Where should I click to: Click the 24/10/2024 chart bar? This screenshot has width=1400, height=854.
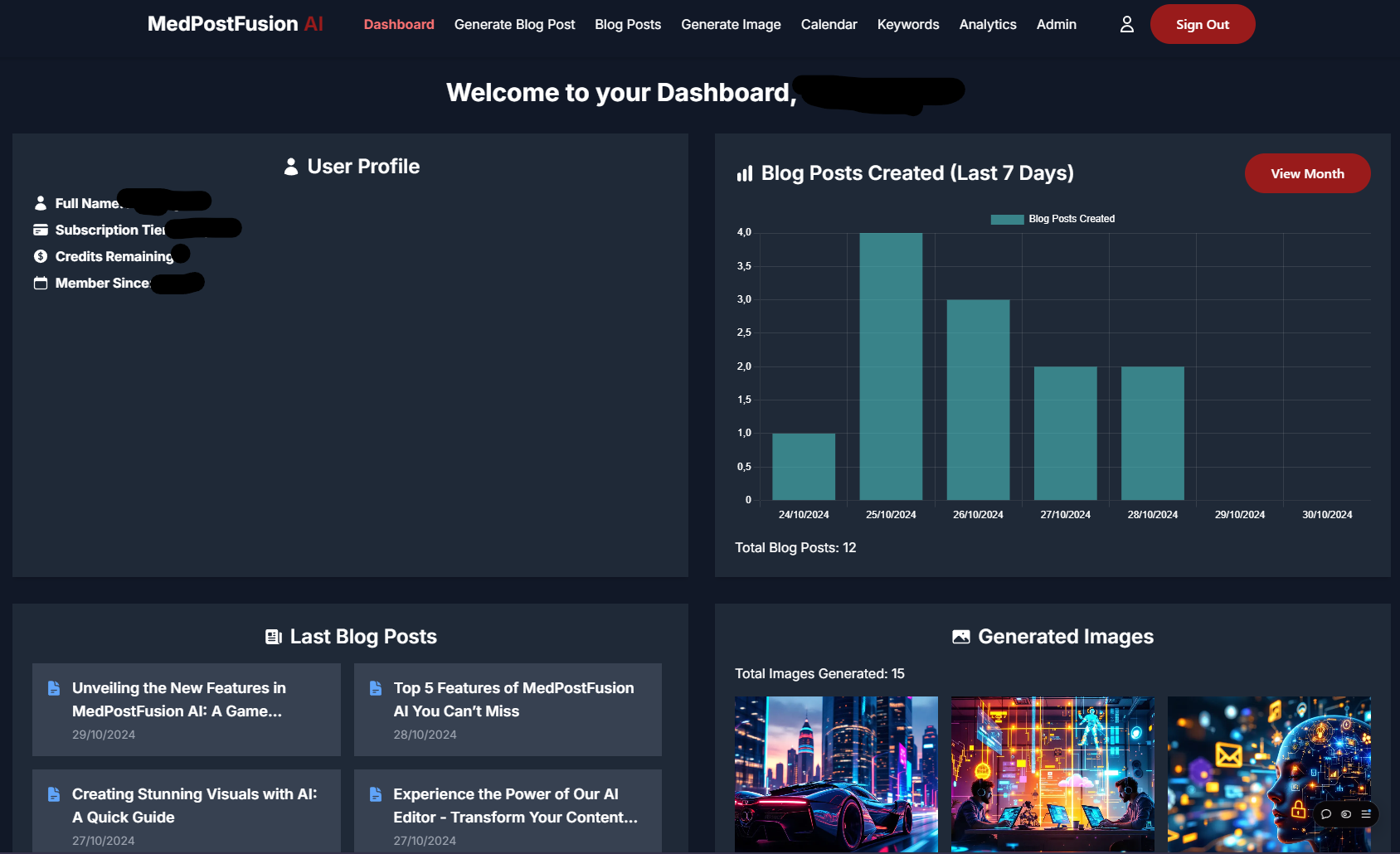pyautogui.click(x=804, y=467)
